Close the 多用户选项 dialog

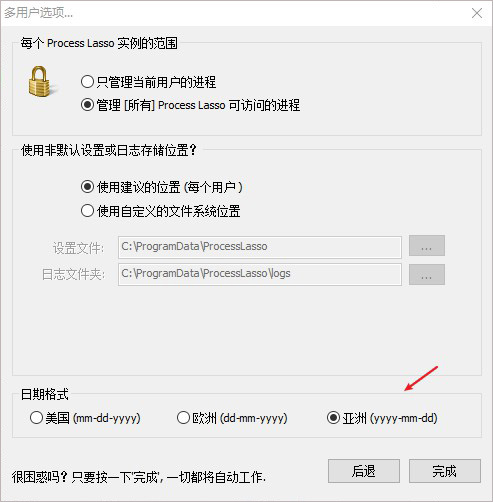coord(477,13)
